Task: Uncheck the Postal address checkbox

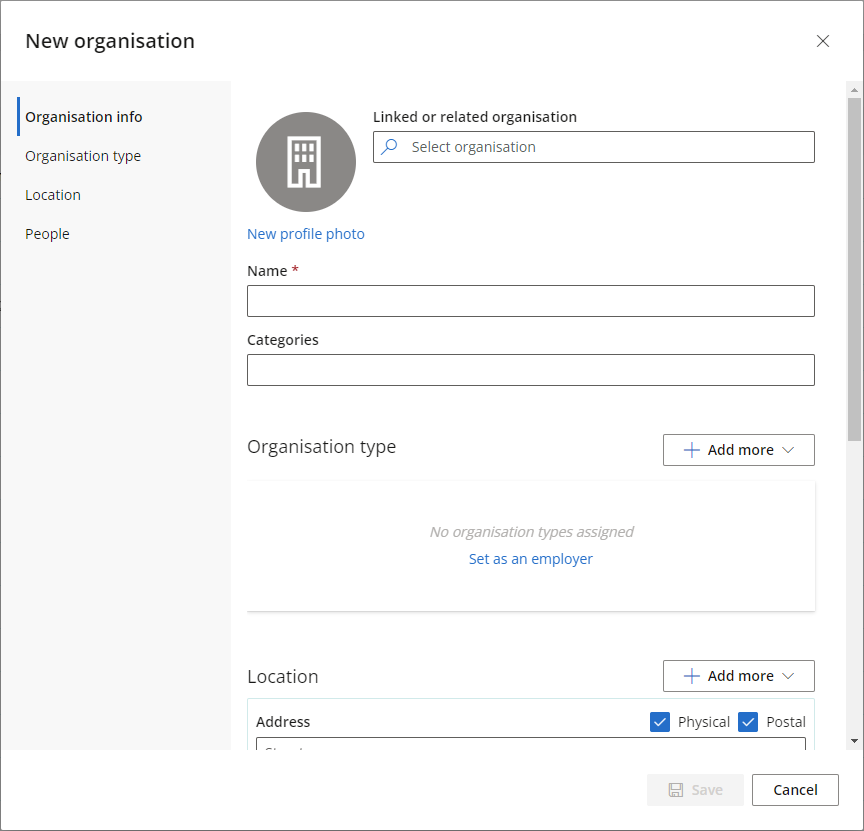Action: coord(748,722)
